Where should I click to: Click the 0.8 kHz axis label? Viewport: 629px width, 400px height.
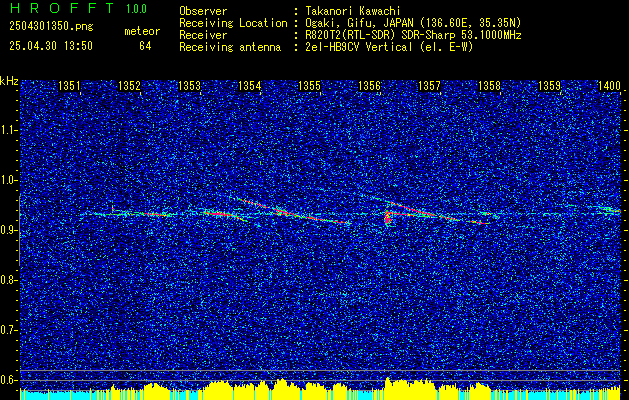pos(8,280)
